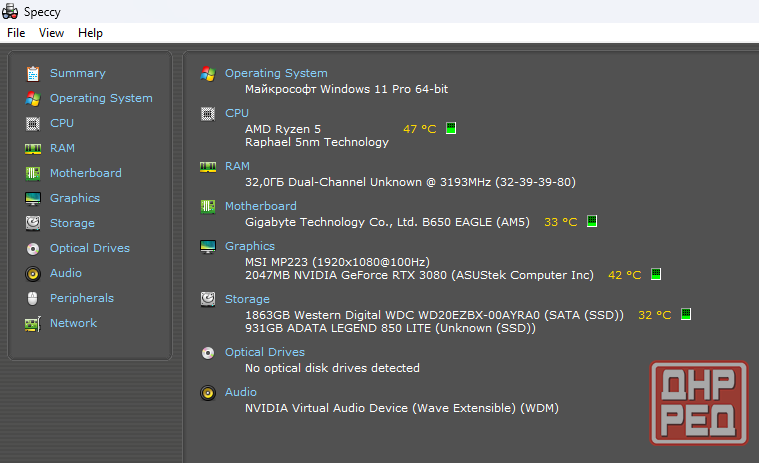The height and width of the screenshot is (463, 759).
Task: Click the CPU chip icon in the sidebar
Action: pyautogui.click(x=33, y=124)
